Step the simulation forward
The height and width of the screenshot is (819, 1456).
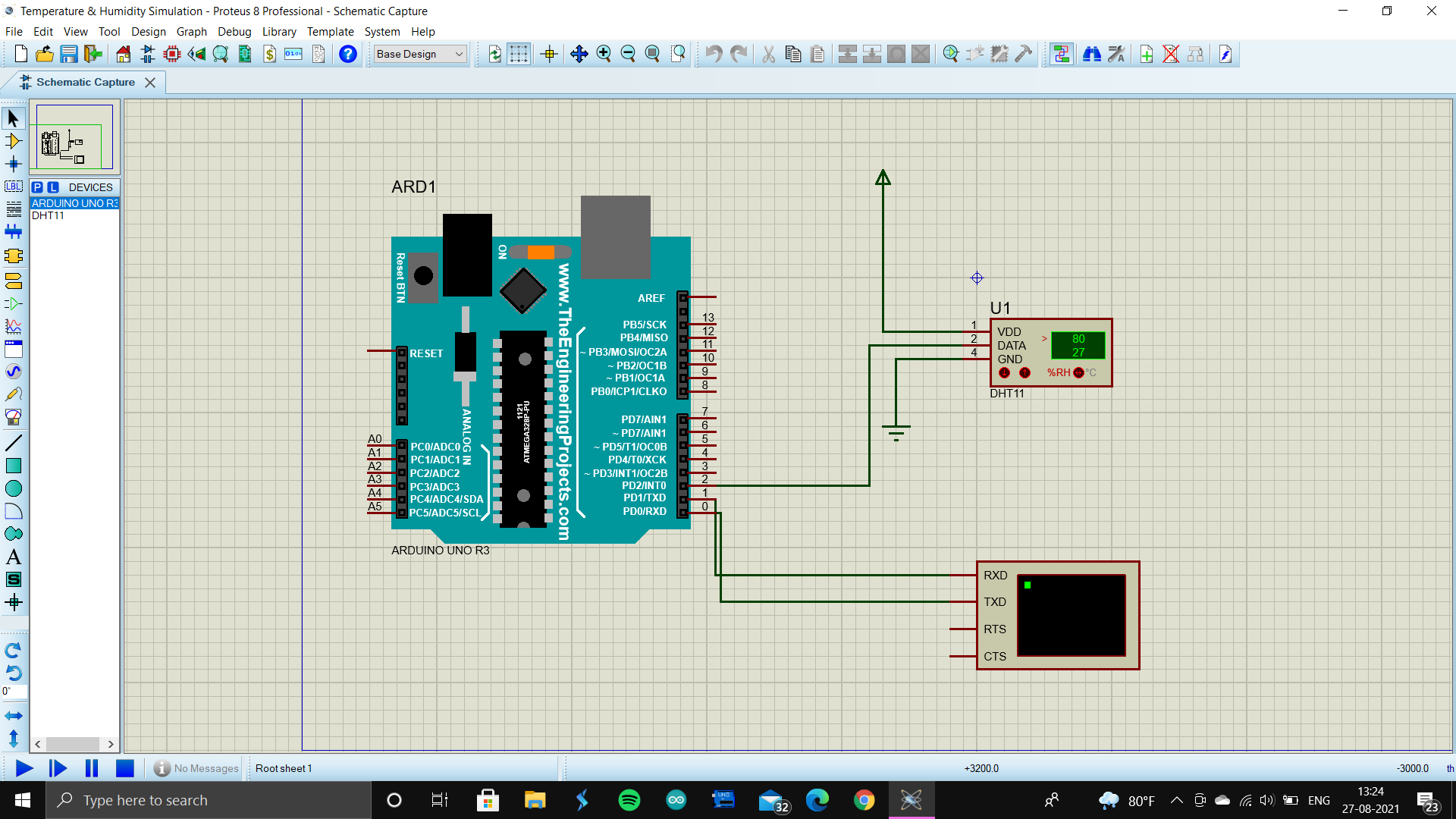pos(58,768)
